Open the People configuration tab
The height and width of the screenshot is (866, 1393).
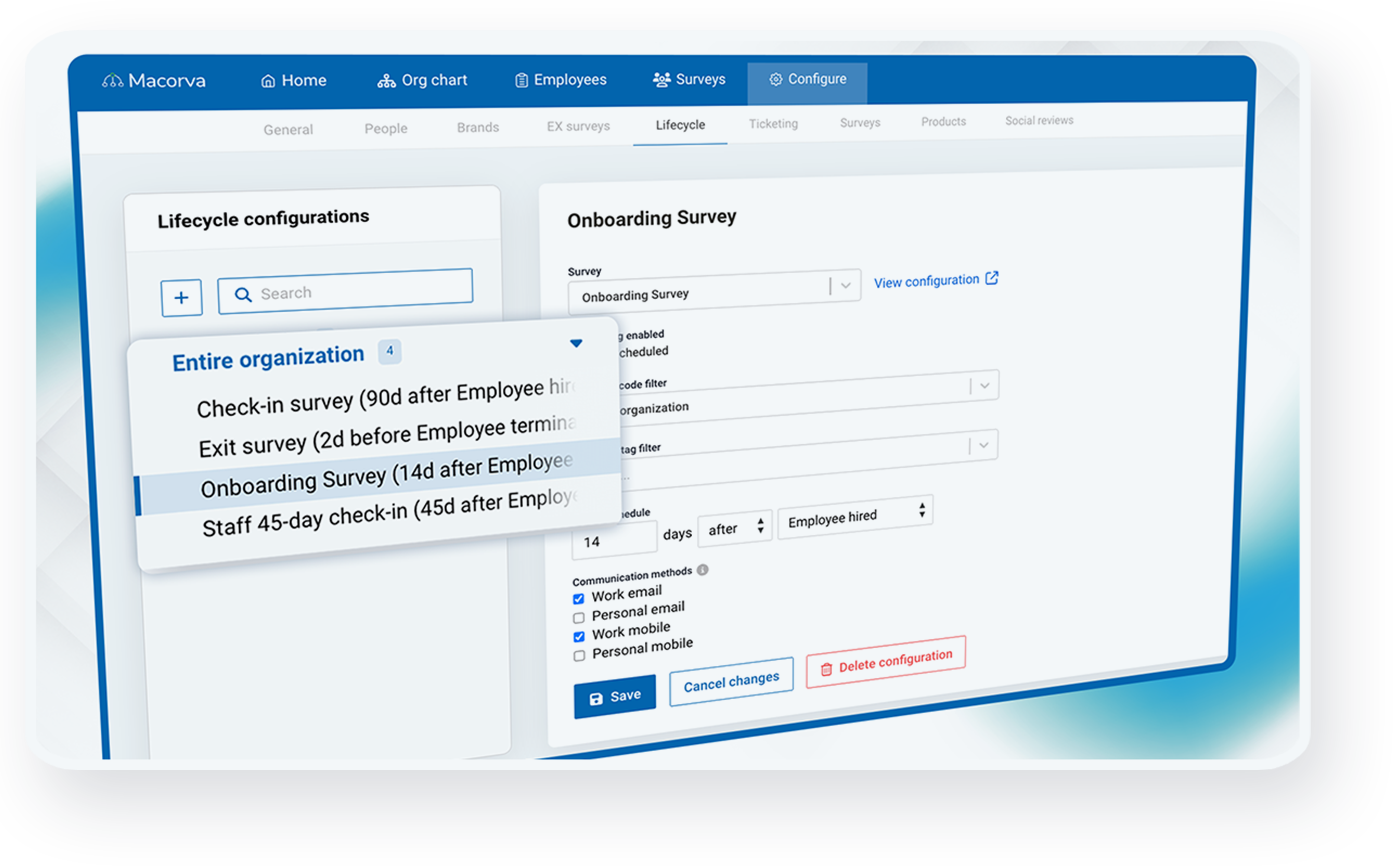pyautogui.click(x=386, y=128)
